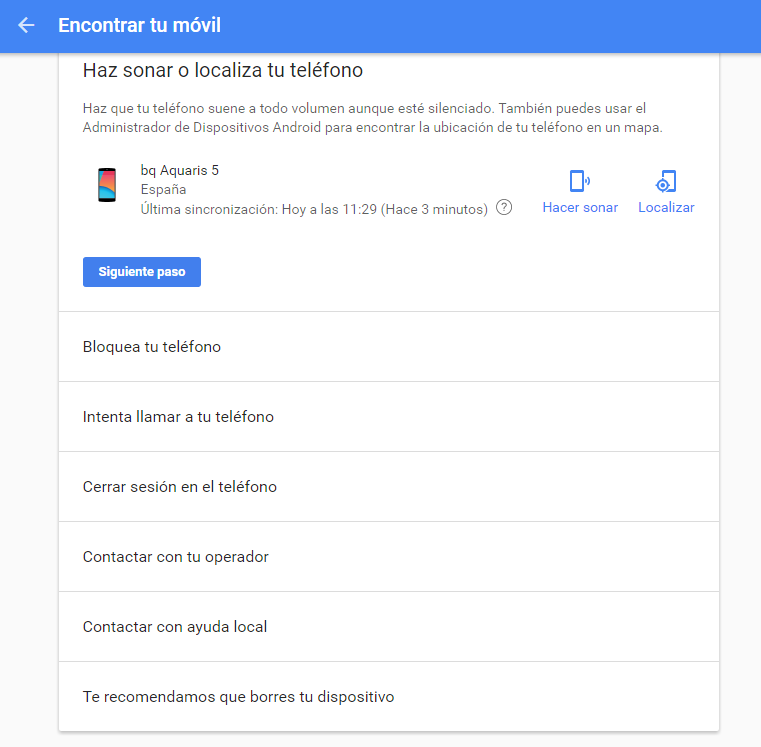Open the help question mark beside sync time
This screenshot has height=747, width=761.
504,208
